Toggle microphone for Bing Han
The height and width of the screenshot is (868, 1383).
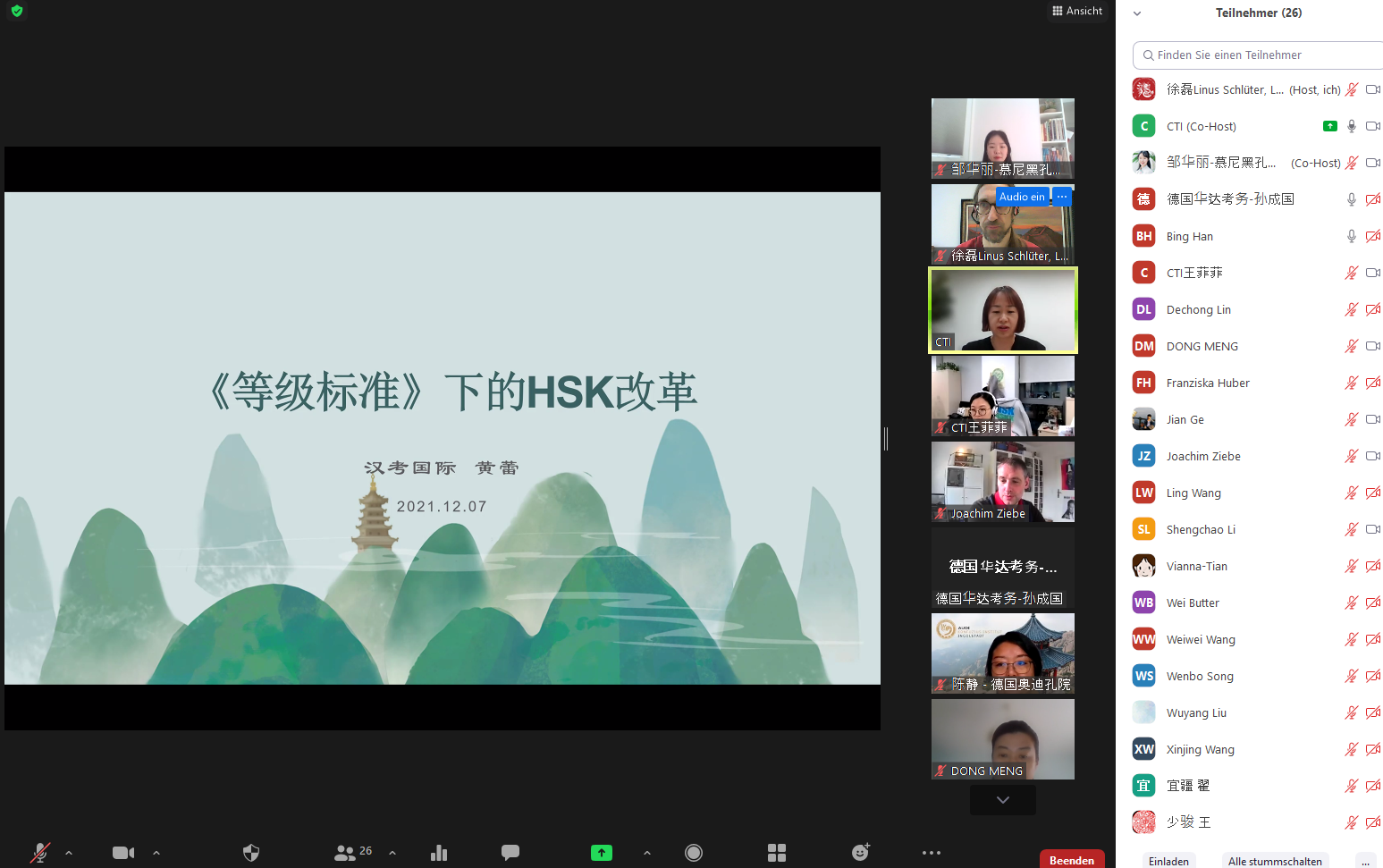point(1352,236)
